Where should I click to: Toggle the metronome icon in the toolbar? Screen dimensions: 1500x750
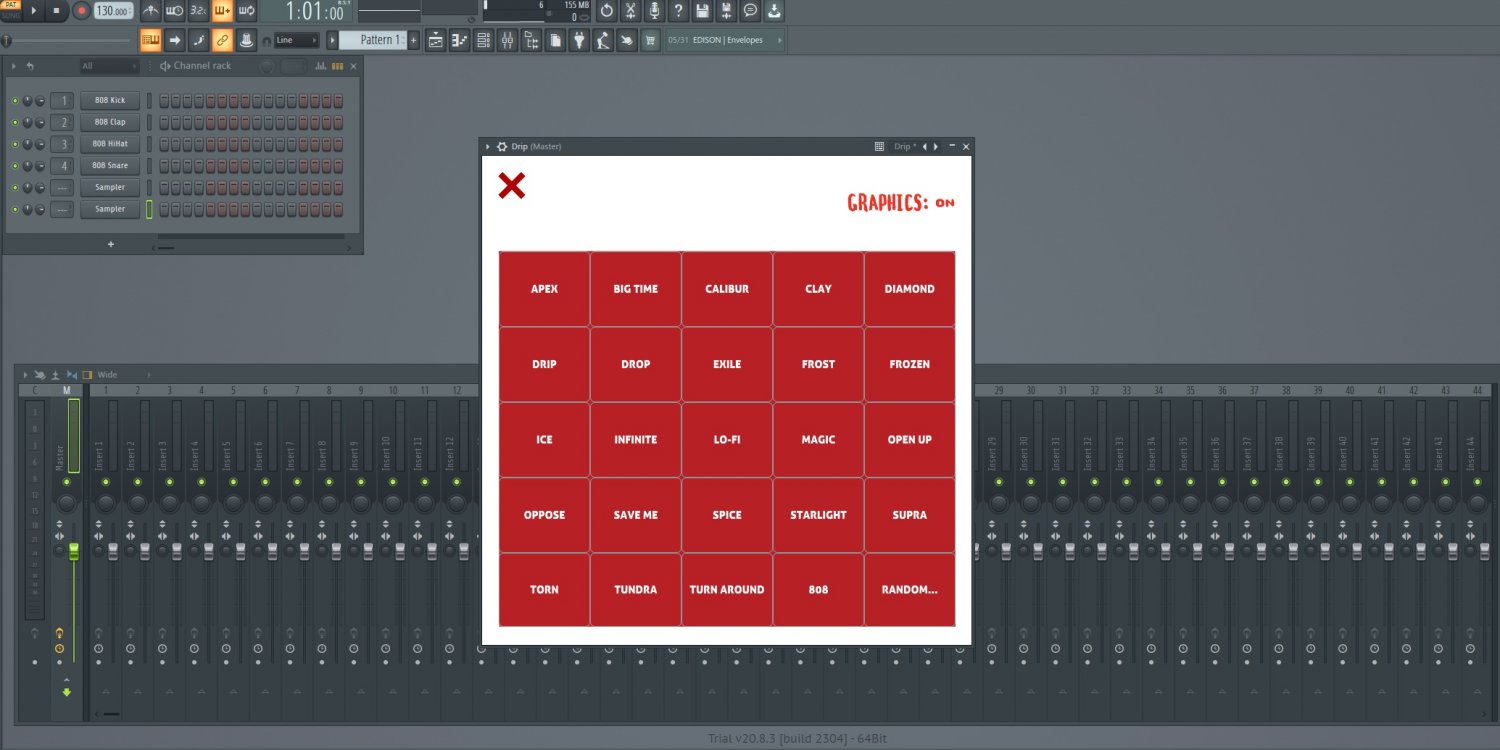(x=152, y=11)
